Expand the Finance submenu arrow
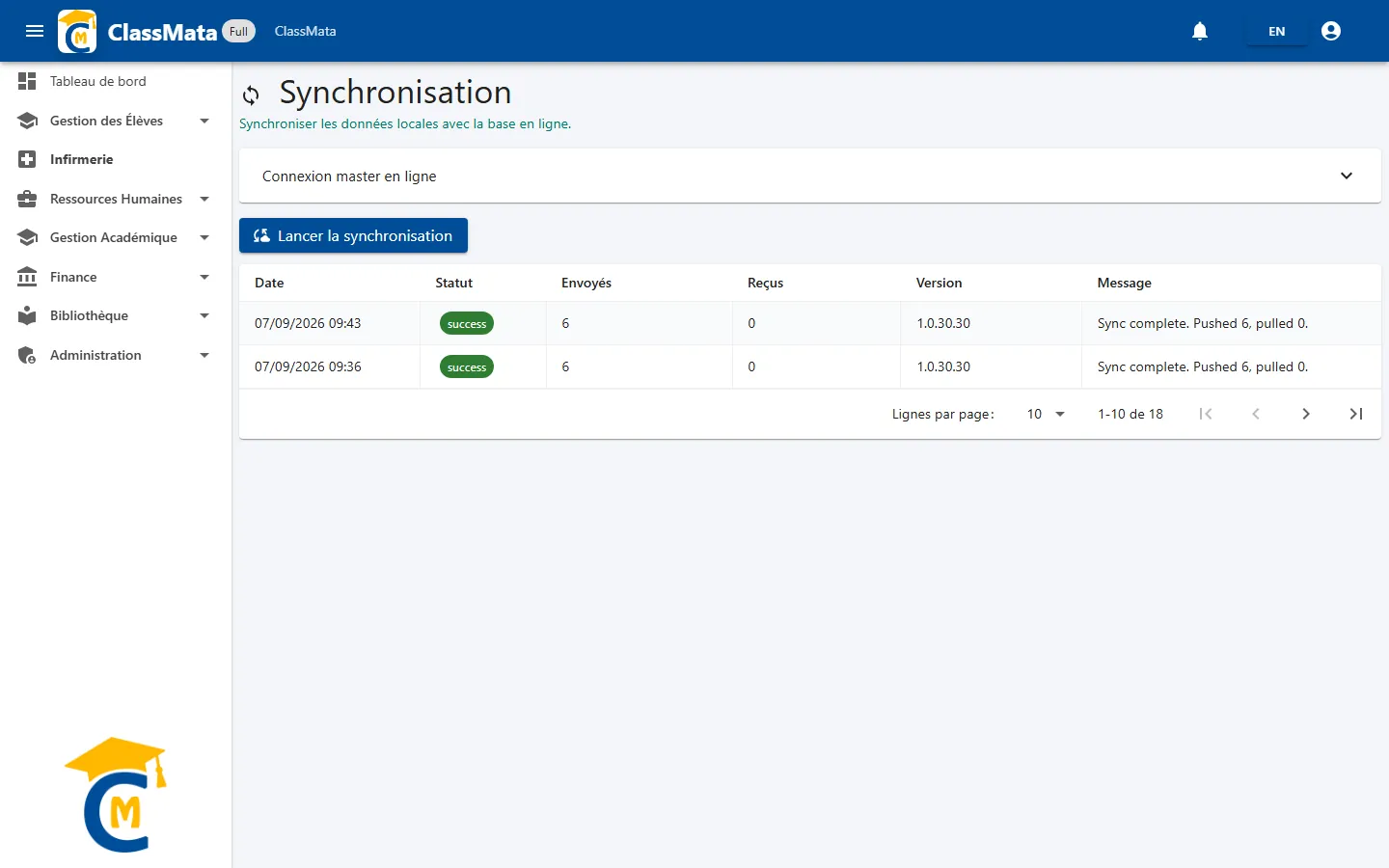This screenshot has height=868, width=1389. click(204, 277)
